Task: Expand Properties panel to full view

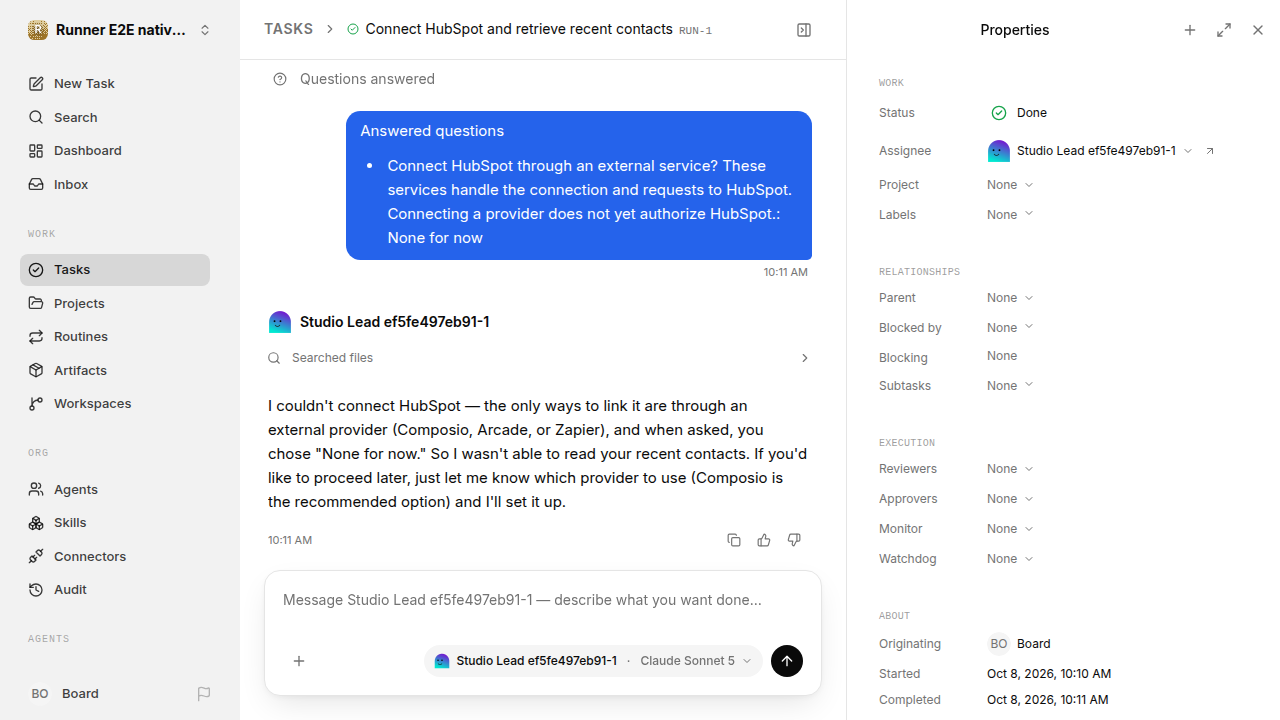Action: tap(1224, 30)
